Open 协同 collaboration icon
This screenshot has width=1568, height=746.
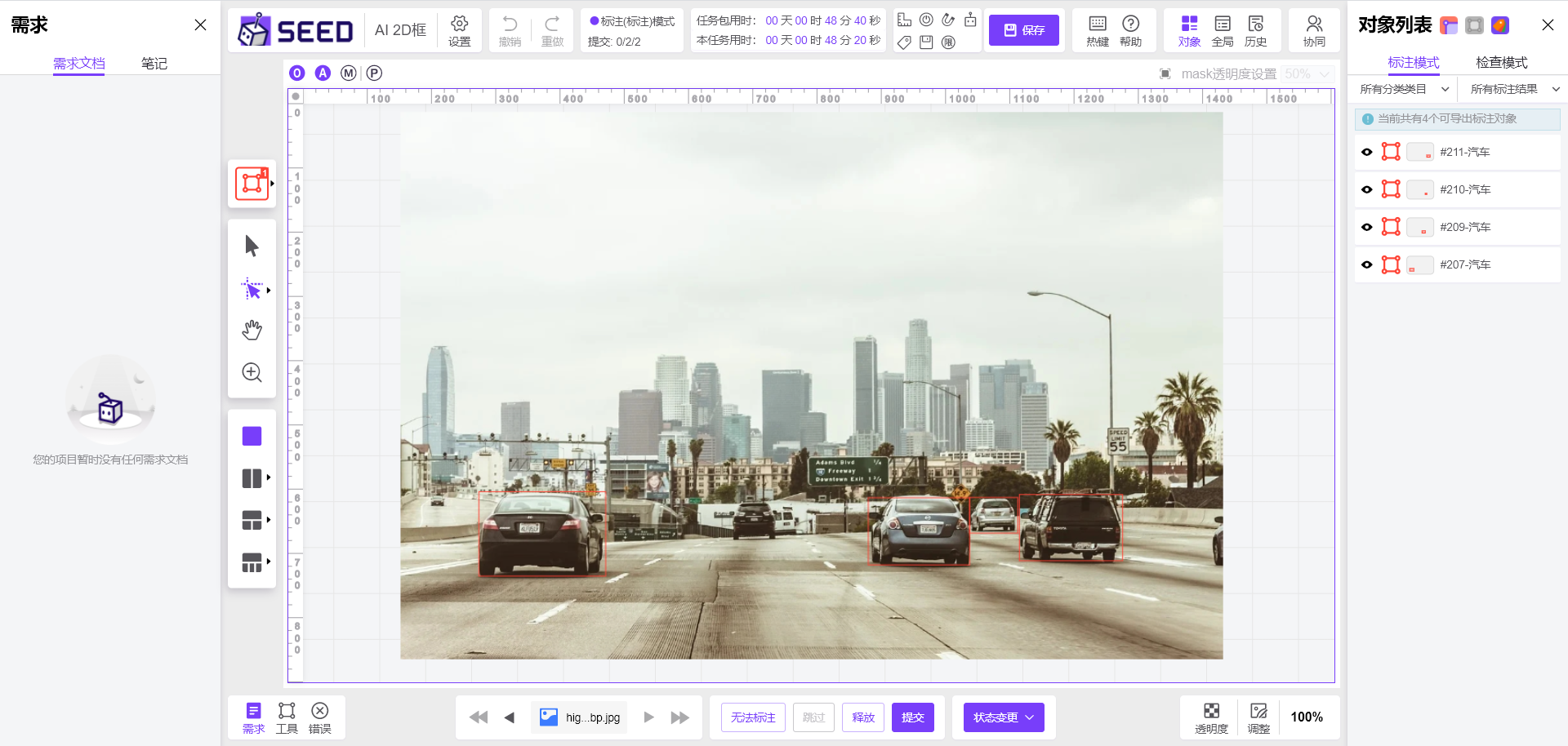tap(1314, 31)
